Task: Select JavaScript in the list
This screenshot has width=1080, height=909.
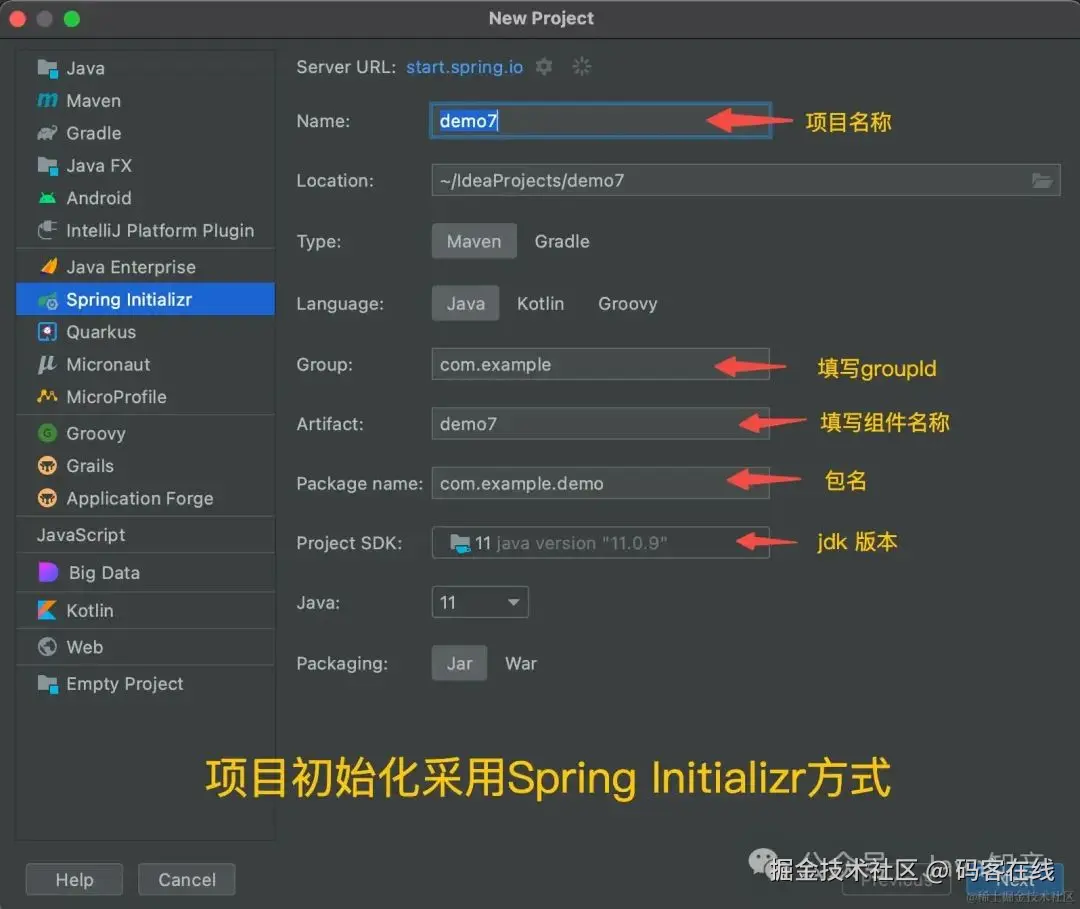Action: (x=145, y=535)
